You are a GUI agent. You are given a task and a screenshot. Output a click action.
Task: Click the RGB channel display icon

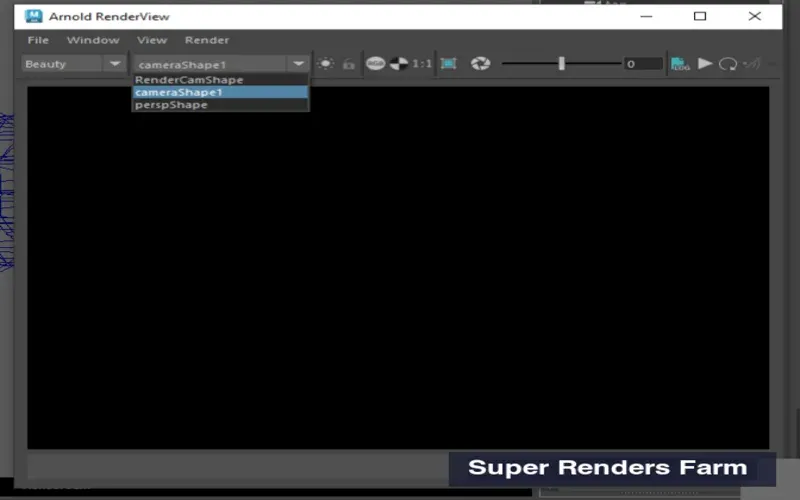point(376,63)
